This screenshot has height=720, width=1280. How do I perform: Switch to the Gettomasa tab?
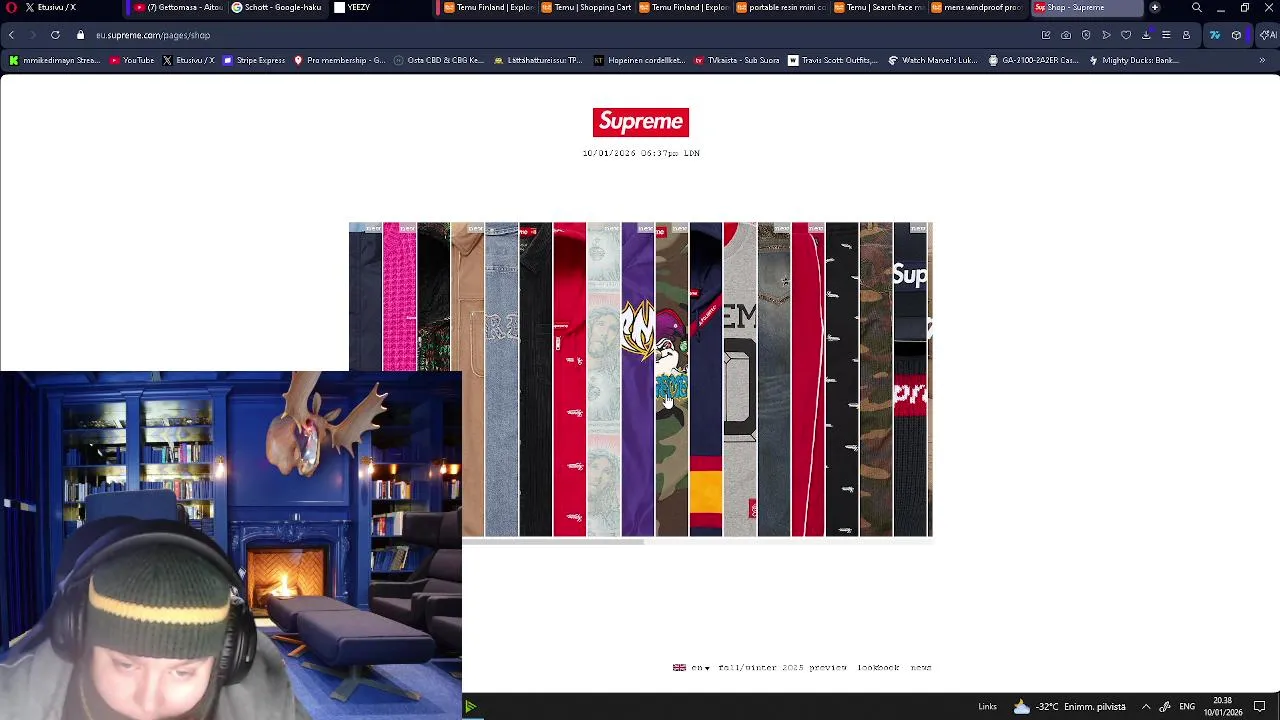[178, 7]
